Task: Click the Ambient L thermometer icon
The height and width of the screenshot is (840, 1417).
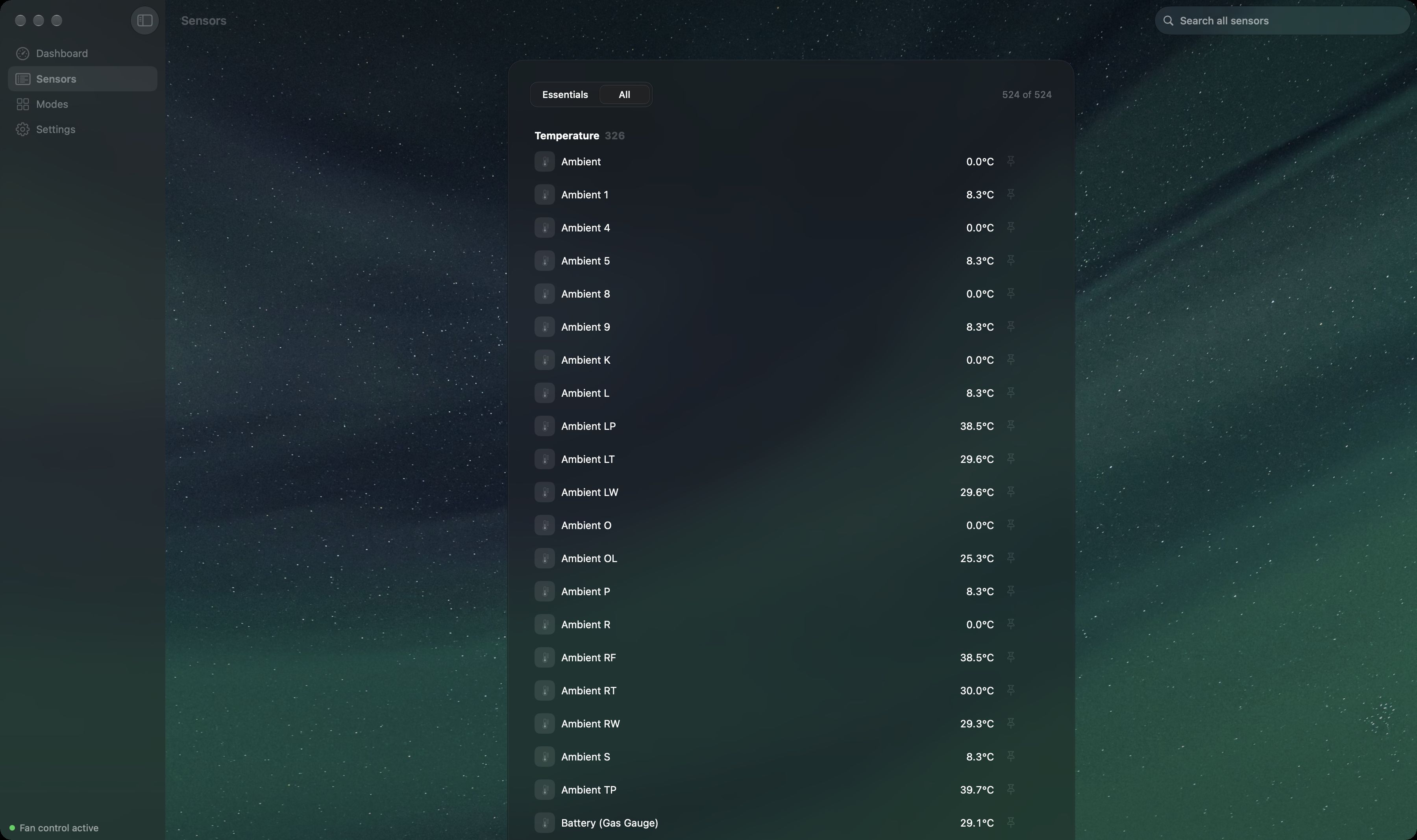Action: pos(544,393)
